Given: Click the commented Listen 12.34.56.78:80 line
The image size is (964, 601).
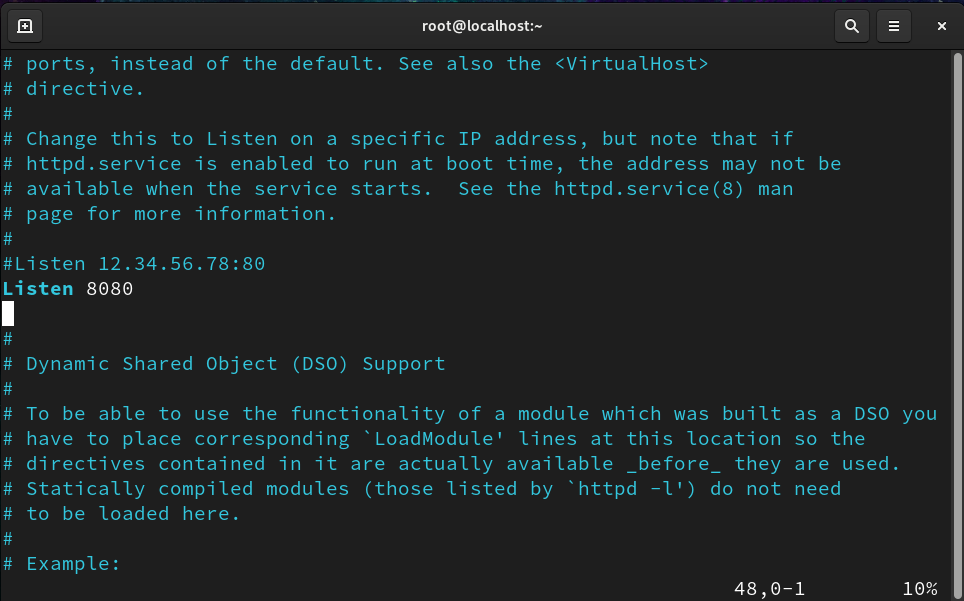Looking at the screenshot, I should click(x=134, y=264).
